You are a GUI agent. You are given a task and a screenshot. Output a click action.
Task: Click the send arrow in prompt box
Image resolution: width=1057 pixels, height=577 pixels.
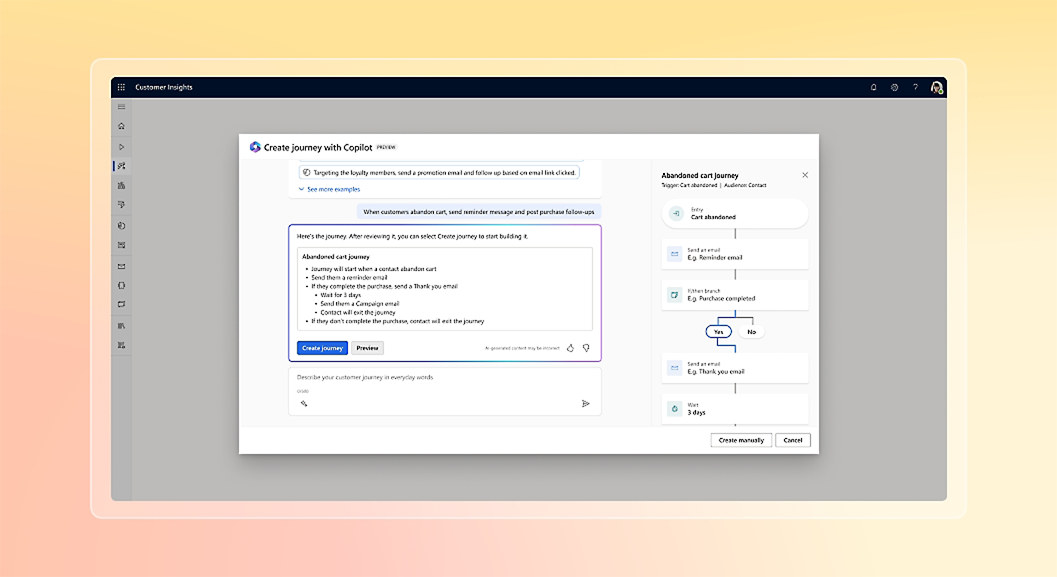585,404
